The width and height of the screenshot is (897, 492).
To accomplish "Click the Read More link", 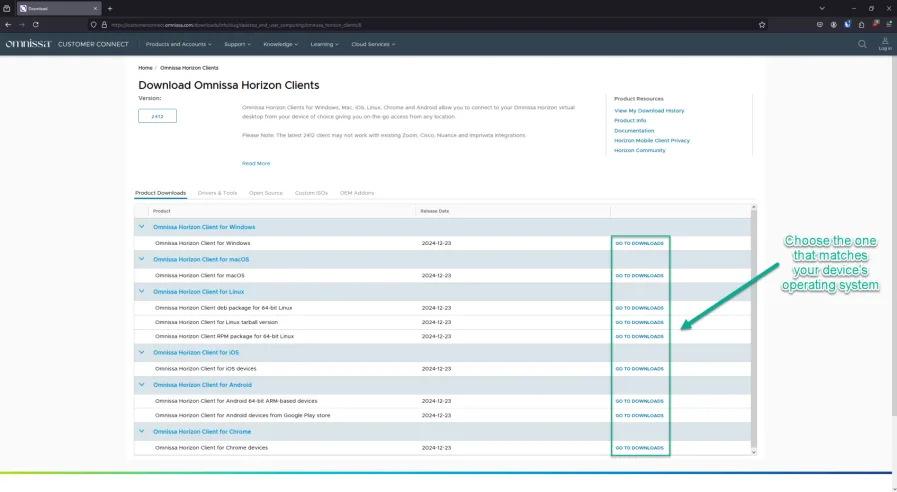I will coord(256,164).
